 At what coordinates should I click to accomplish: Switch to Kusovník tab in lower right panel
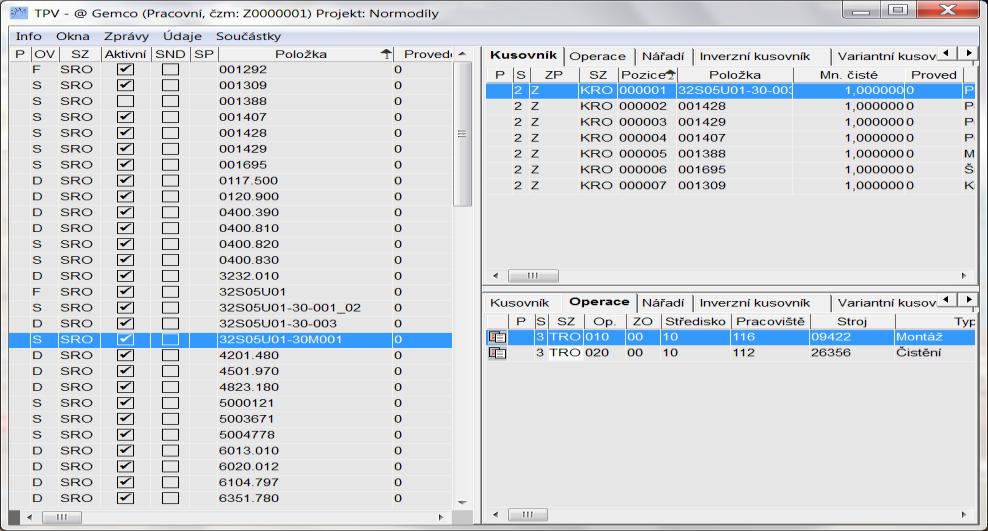520,303
